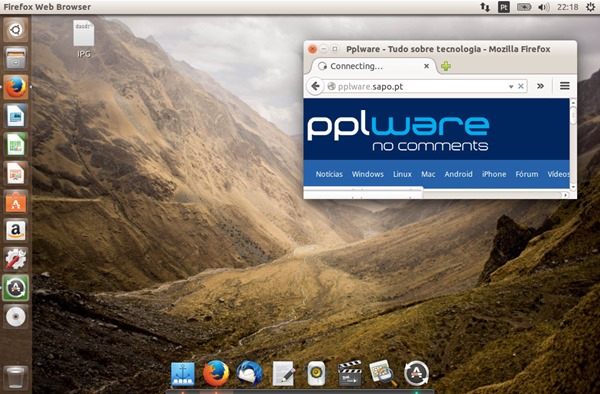The image size is (600, 394).
Task: Open LibreOffice Calc from launcher
Action: tap(16, 145)
